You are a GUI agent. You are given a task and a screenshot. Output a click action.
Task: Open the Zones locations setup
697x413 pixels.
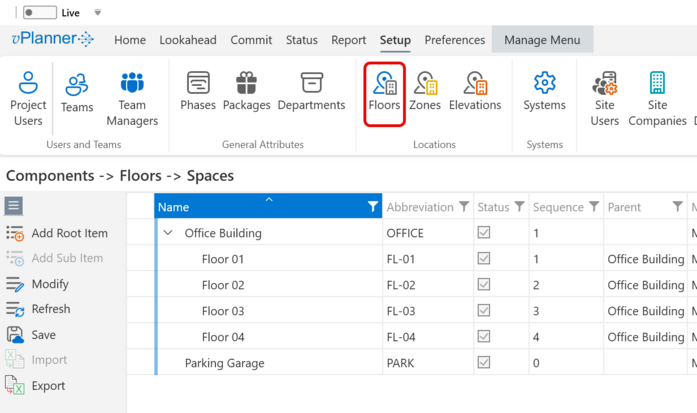tap(425, 91)
